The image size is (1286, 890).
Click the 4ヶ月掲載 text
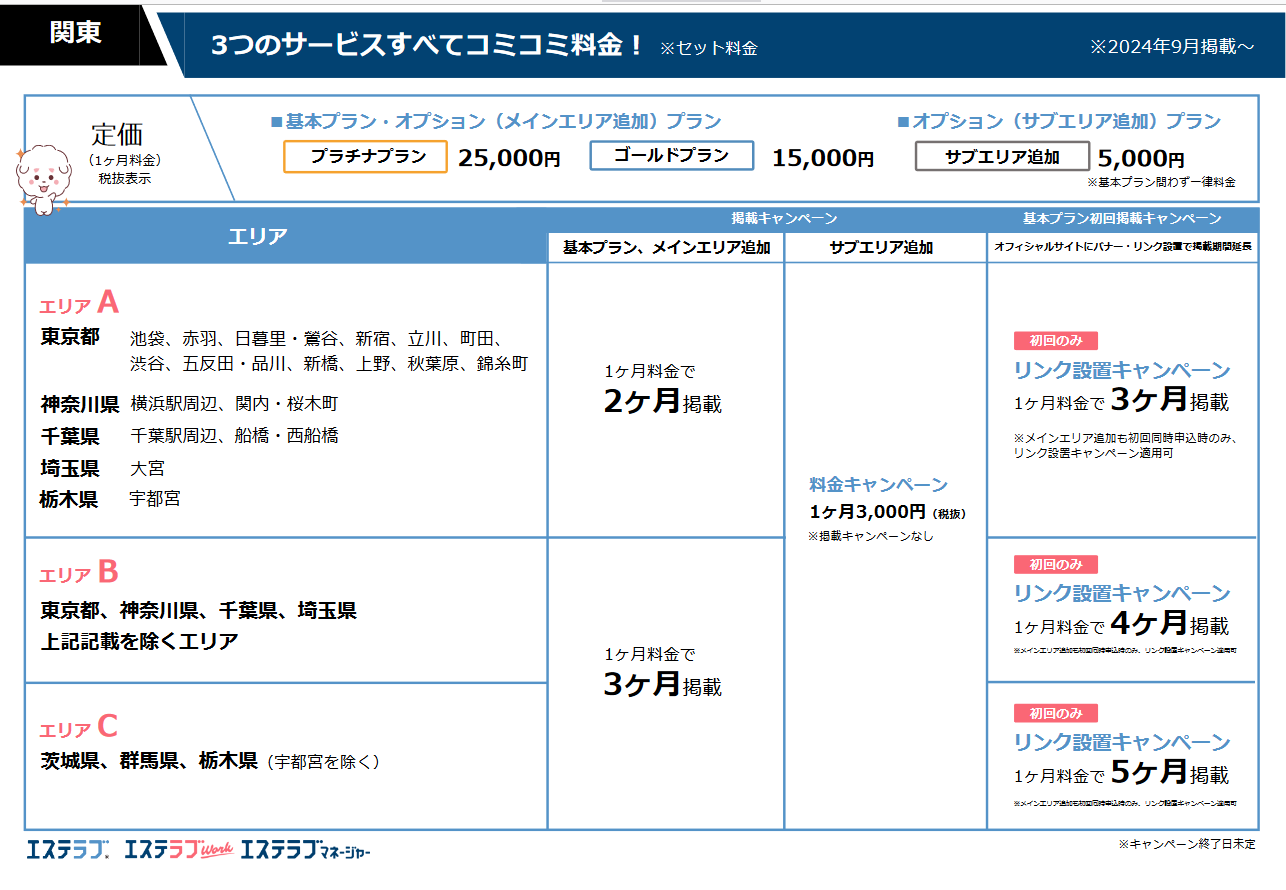[x=1170, y=624]
